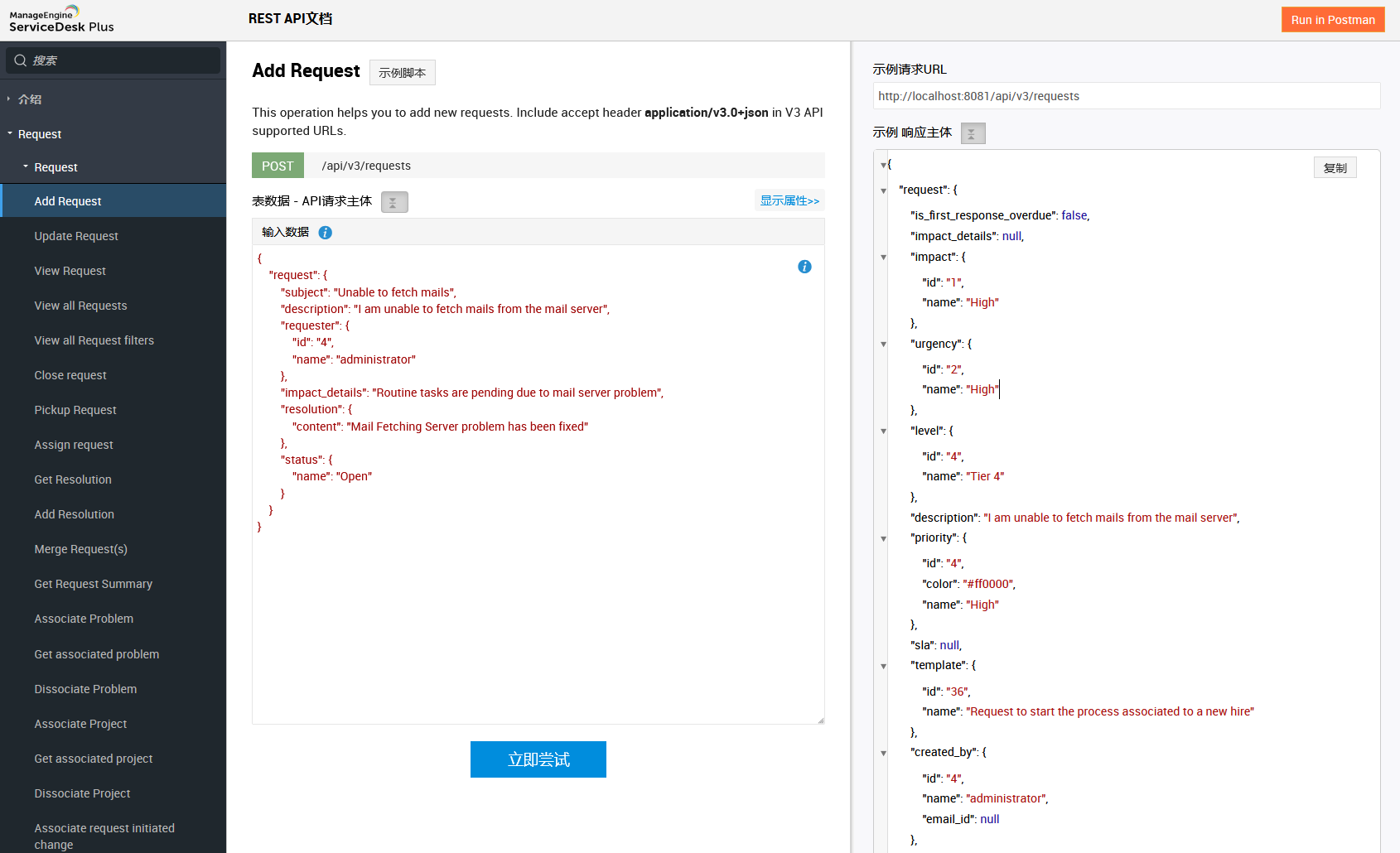Open the Update Request menu item
This screenshot has height=853, width=1400.
pos(76,236)
